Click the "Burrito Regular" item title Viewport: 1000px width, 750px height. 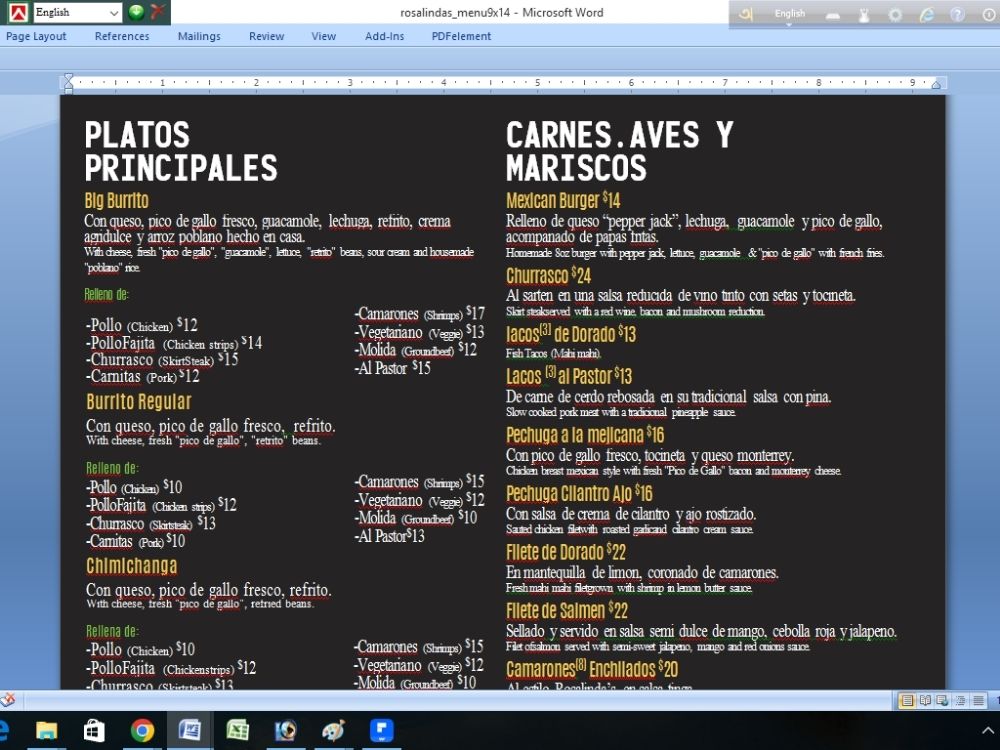(x=138, y=402)
